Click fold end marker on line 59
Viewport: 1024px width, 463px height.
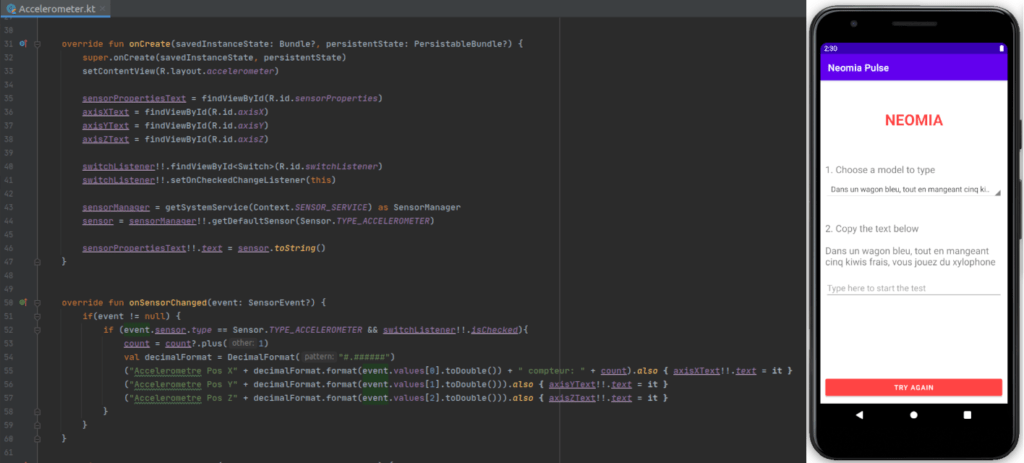point(37,425)
